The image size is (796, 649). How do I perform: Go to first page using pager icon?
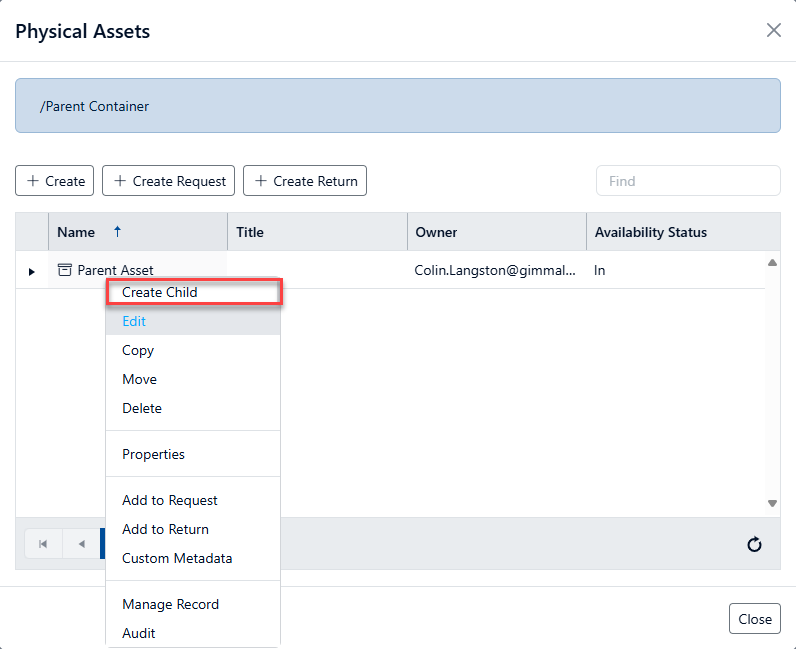click(43, 544)
